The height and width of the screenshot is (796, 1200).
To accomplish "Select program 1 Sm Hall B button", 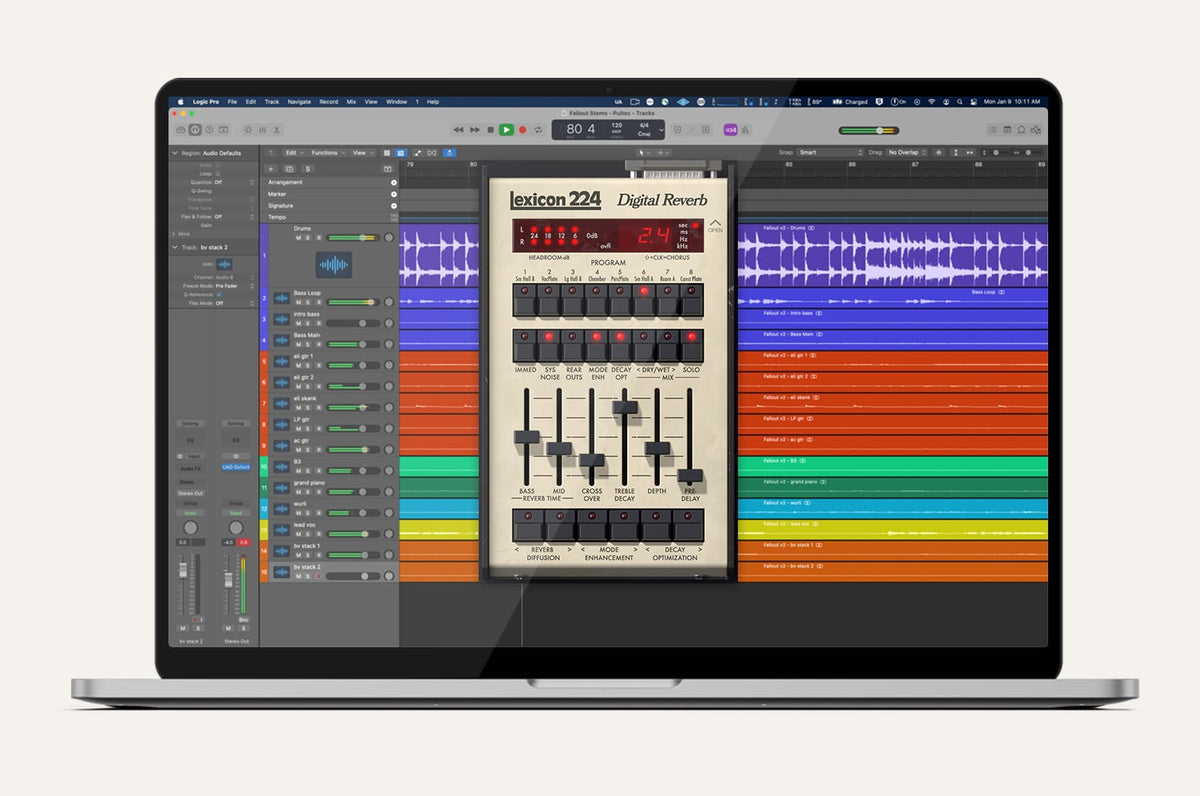I will pyautogui.click(x=524, y=299).
